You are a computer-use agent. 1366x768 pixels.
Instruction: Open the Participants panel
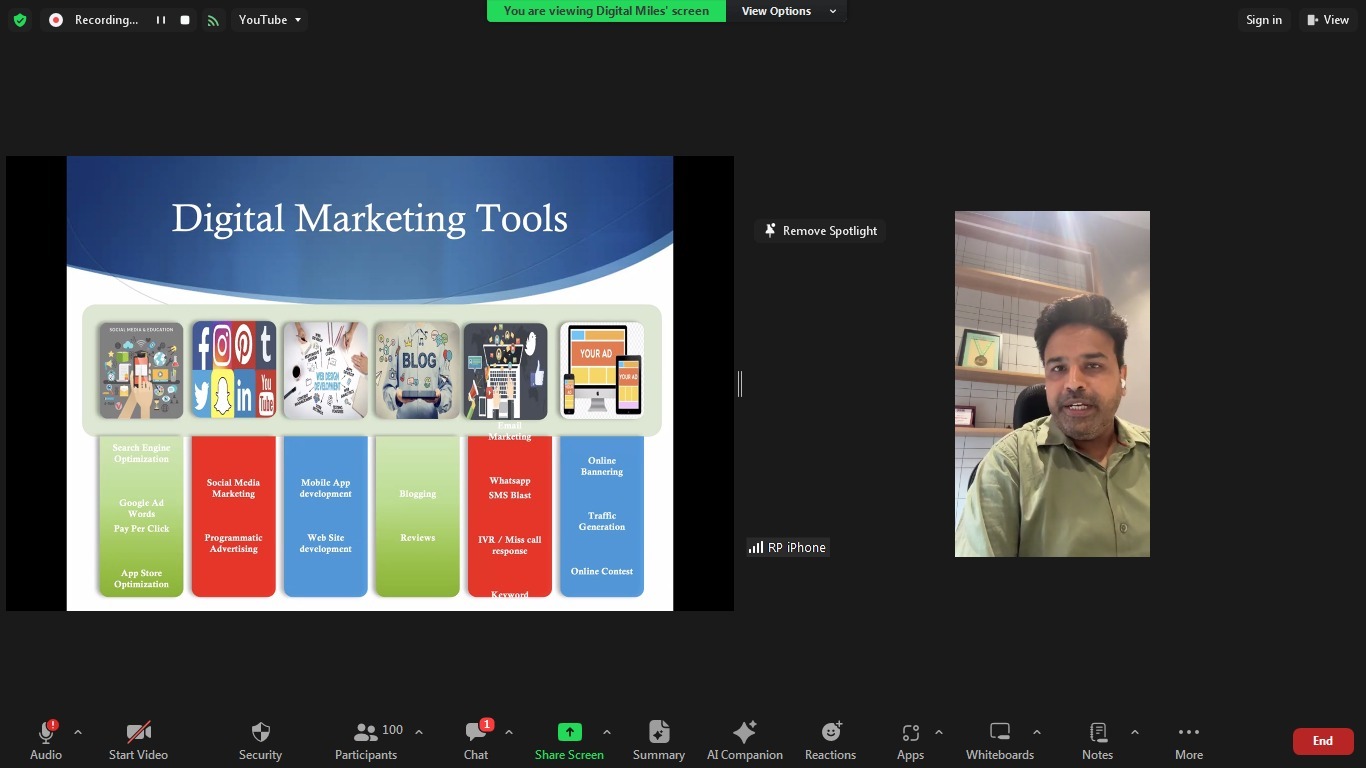point(366,733)
